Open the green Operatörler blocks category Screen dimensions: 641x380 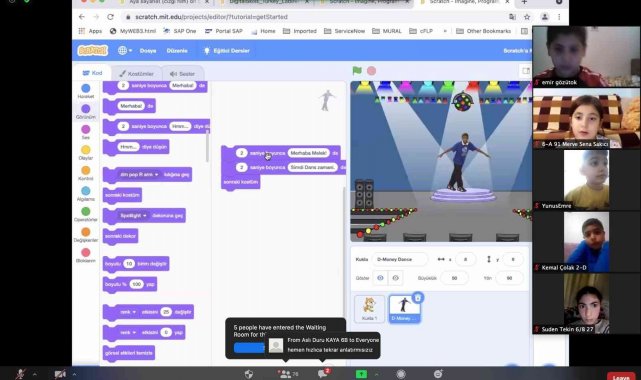[85, 211]
